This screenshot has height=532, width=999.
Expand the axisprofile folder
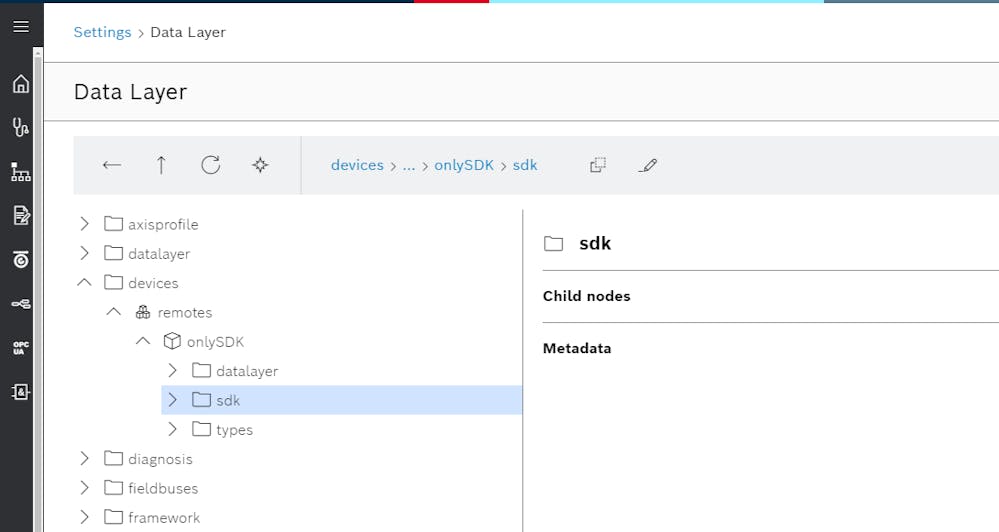(x=85, y=224)
